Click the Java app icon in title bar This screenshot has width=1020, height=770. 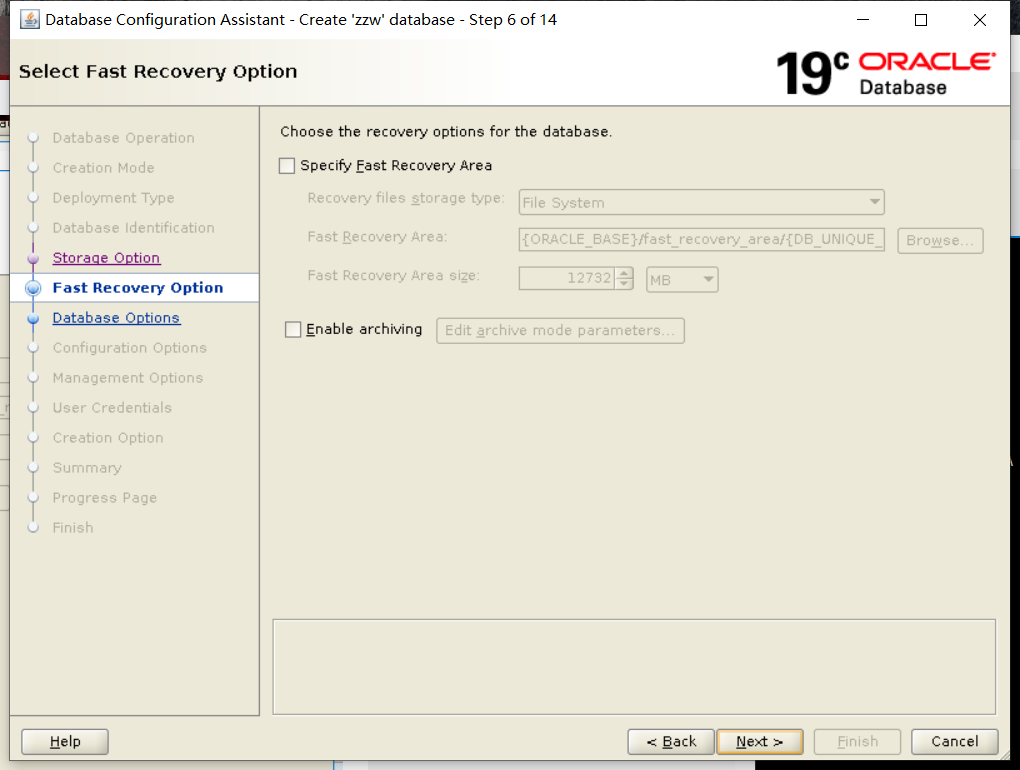point(29,20)
